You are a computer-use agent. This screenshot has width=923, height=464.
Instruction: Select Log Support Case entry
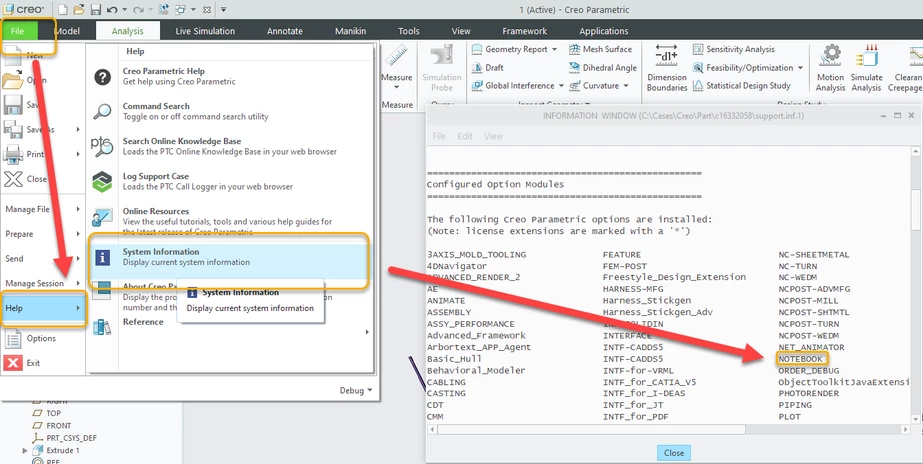coord(230,181)
